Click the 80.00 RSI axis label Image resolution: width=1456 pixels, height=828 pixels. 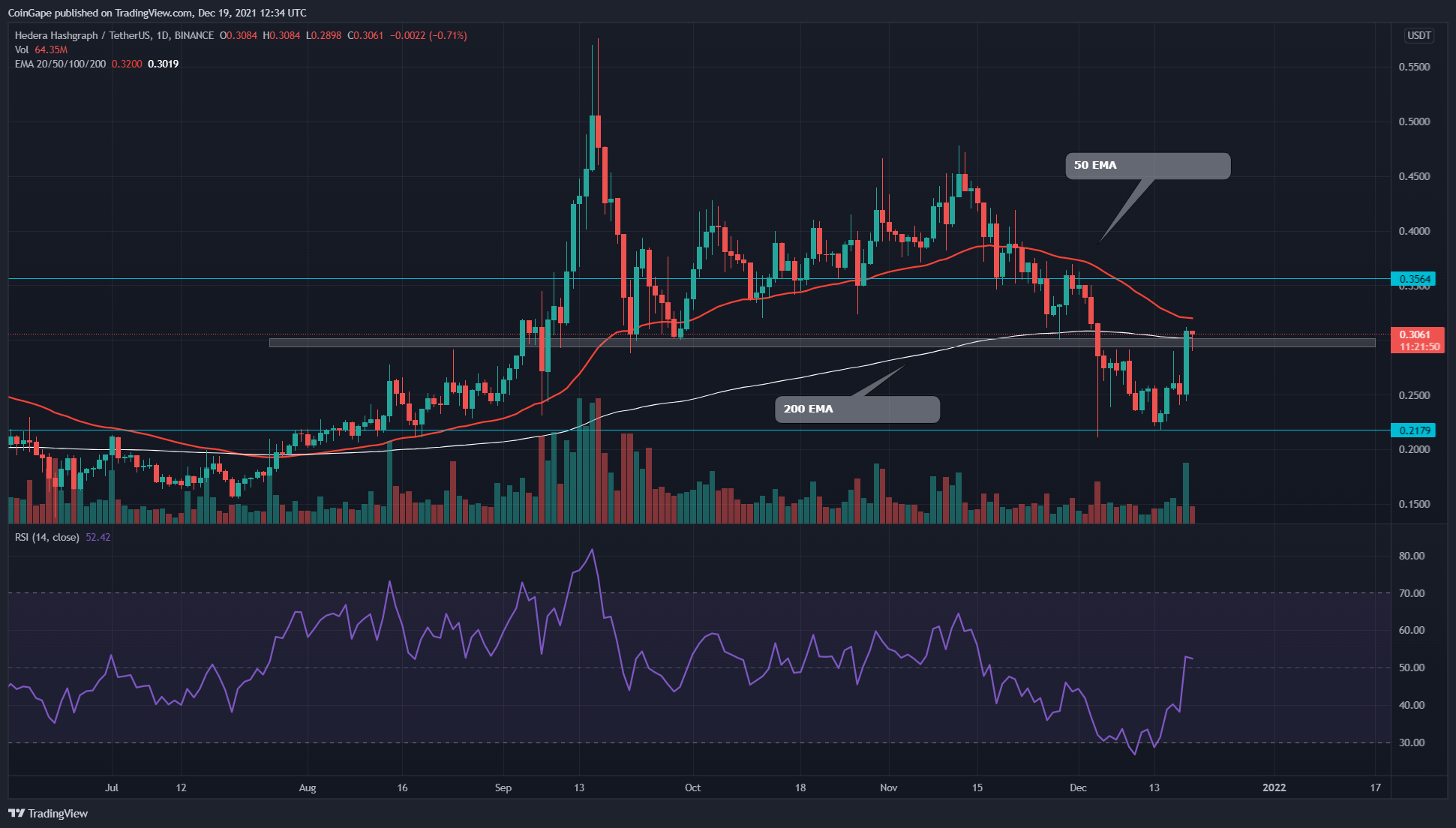pos(1412,556)
